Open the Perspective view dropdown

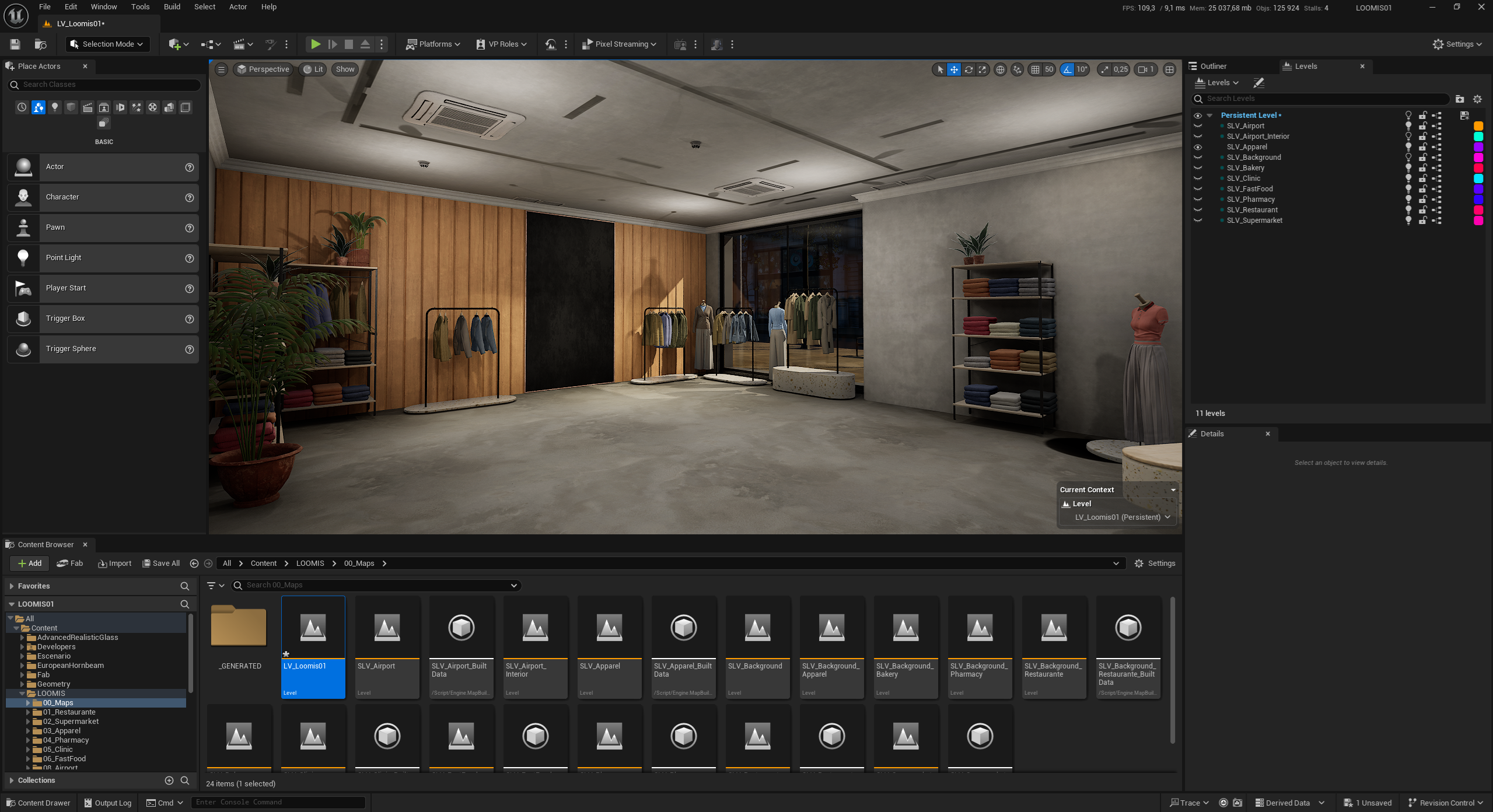pyautogui.click(x=263, y=69)
